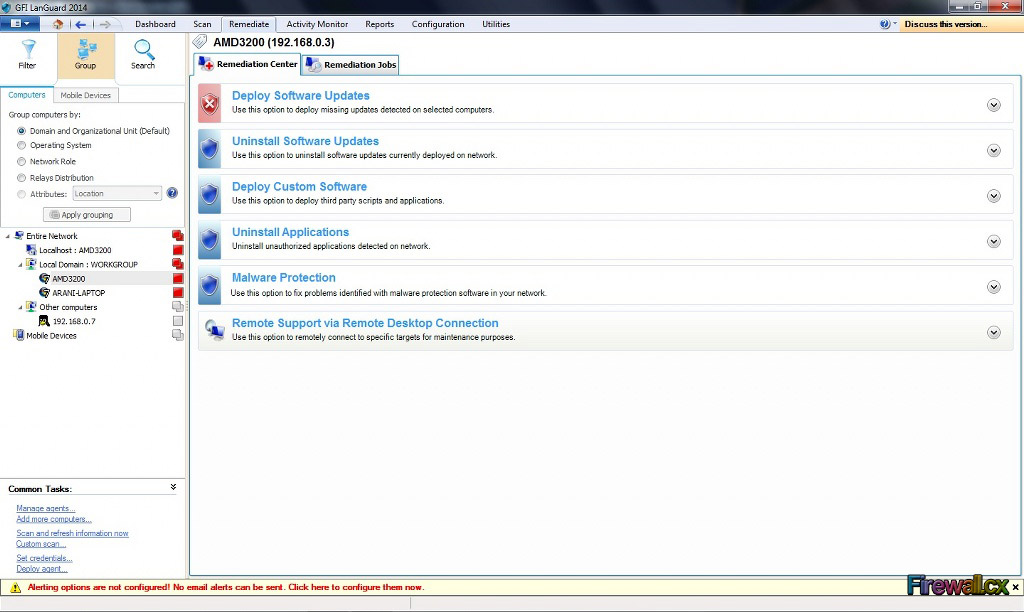The image size is (1024, 612).
Task: Open the Dashboard tab
Action: pos(155,24)
